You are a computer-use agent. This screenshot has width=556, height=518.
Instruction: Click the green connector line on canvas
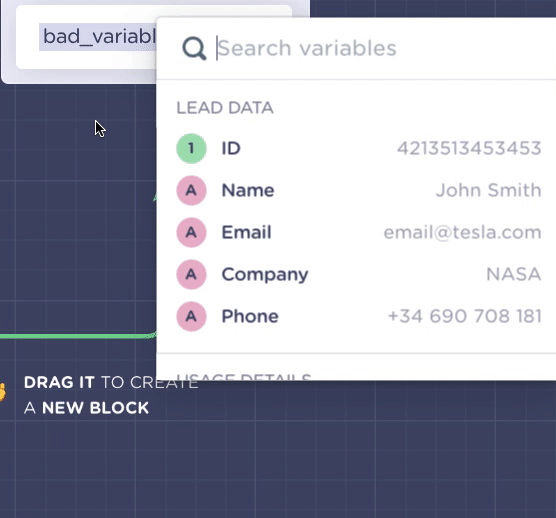click(77, 336)
